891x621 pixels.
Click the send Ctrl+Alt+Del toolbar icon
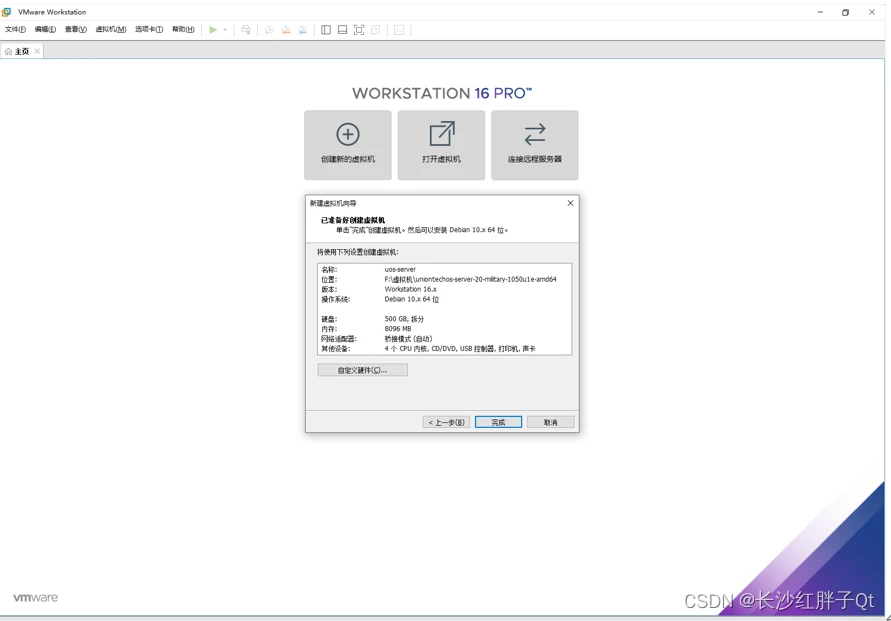pyautogui.click(x=245, y=30)
